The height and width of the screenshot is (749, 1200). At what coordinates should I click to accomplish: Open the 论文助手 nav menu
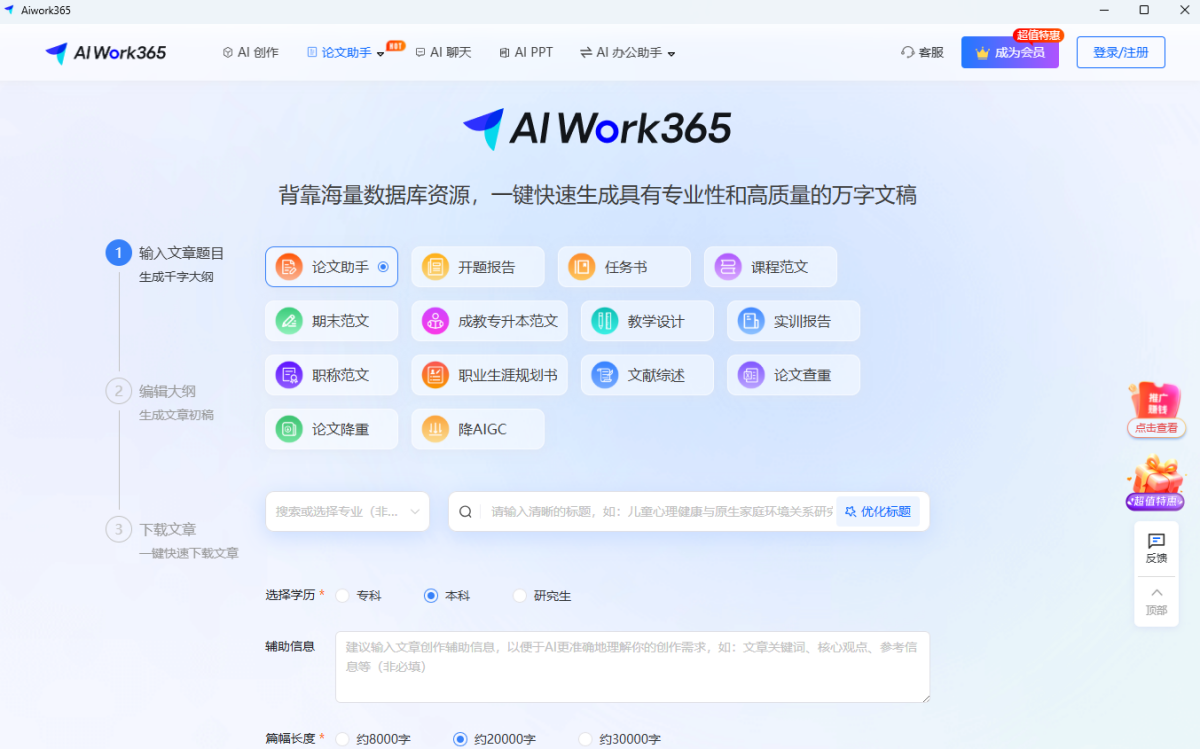point(346,52)
